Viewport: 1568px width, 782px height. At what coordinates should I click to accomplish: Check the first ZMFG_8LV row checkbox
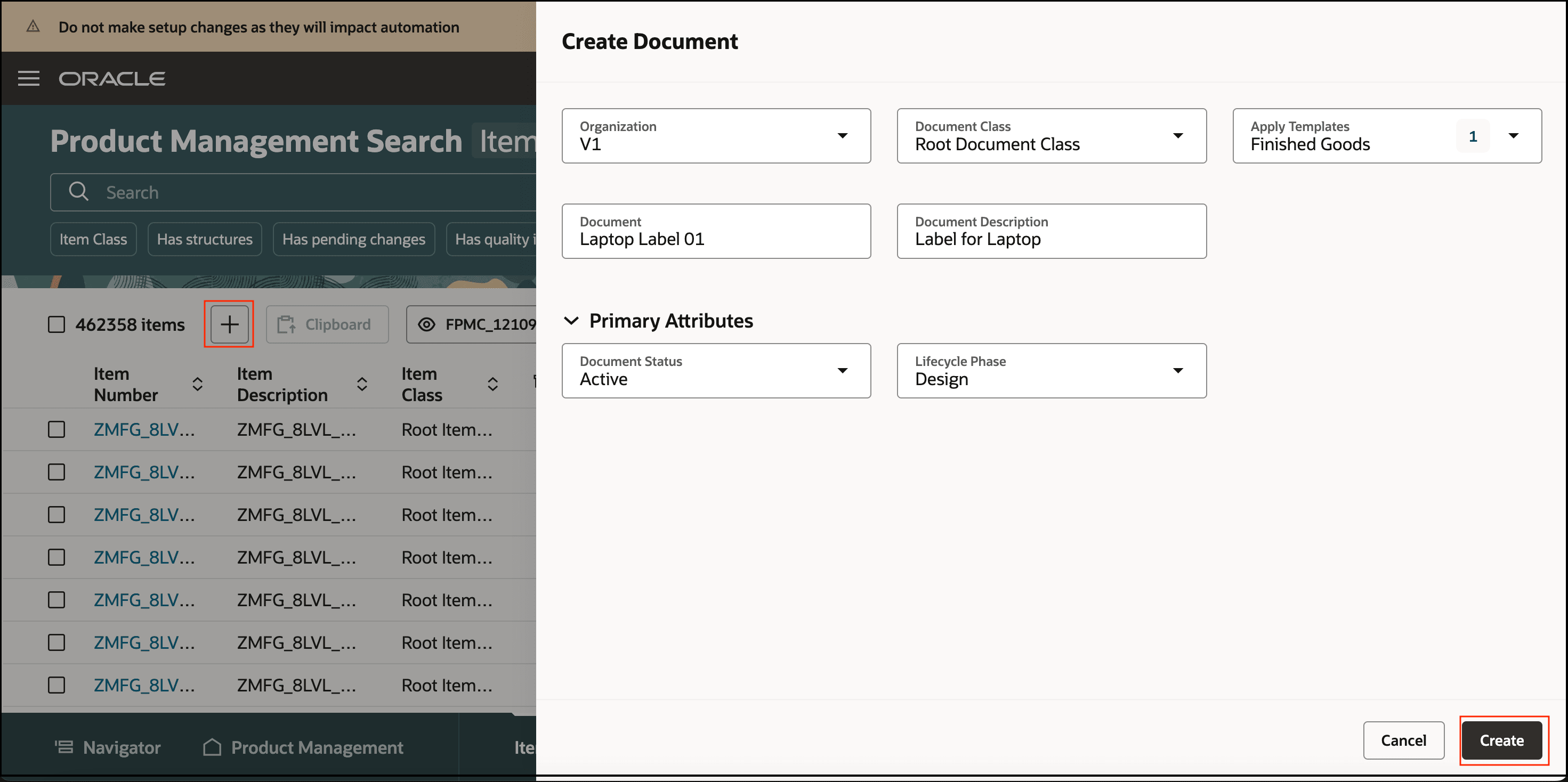coord(56,430)
